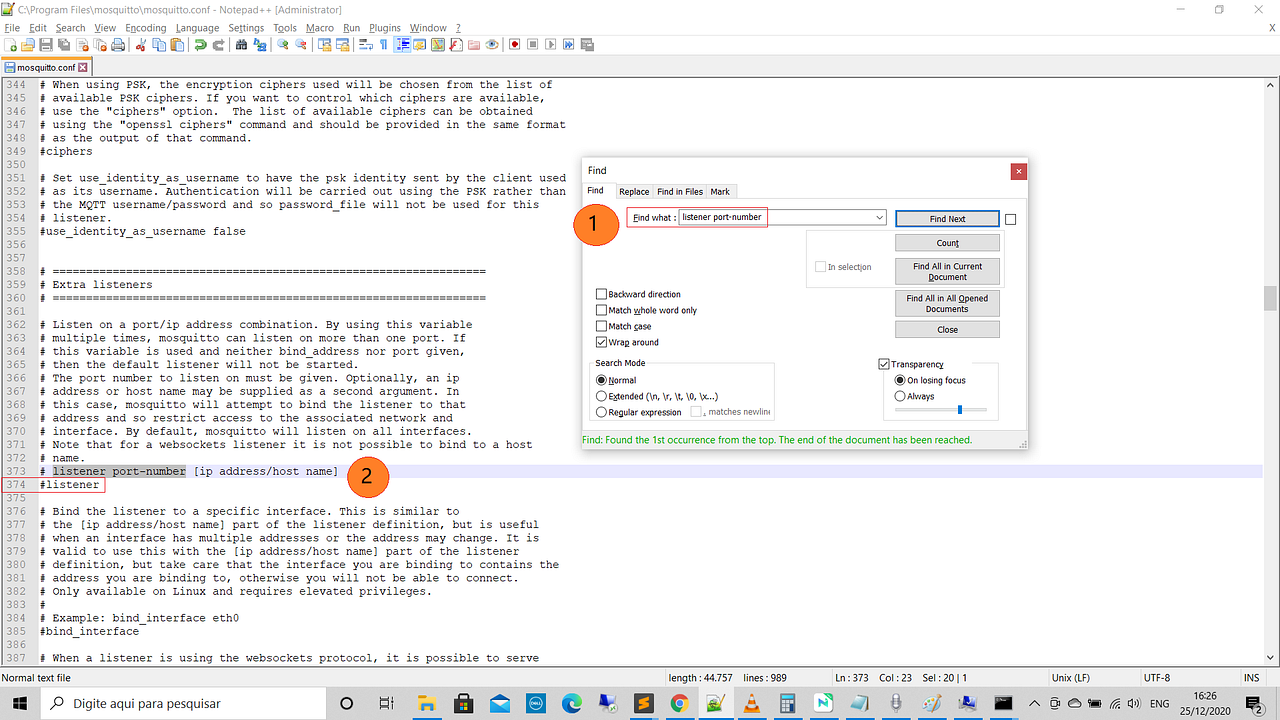Click Find All in All Opened Documents
The width and height of the screenshot is (1280, 720).
pos(946,303)
